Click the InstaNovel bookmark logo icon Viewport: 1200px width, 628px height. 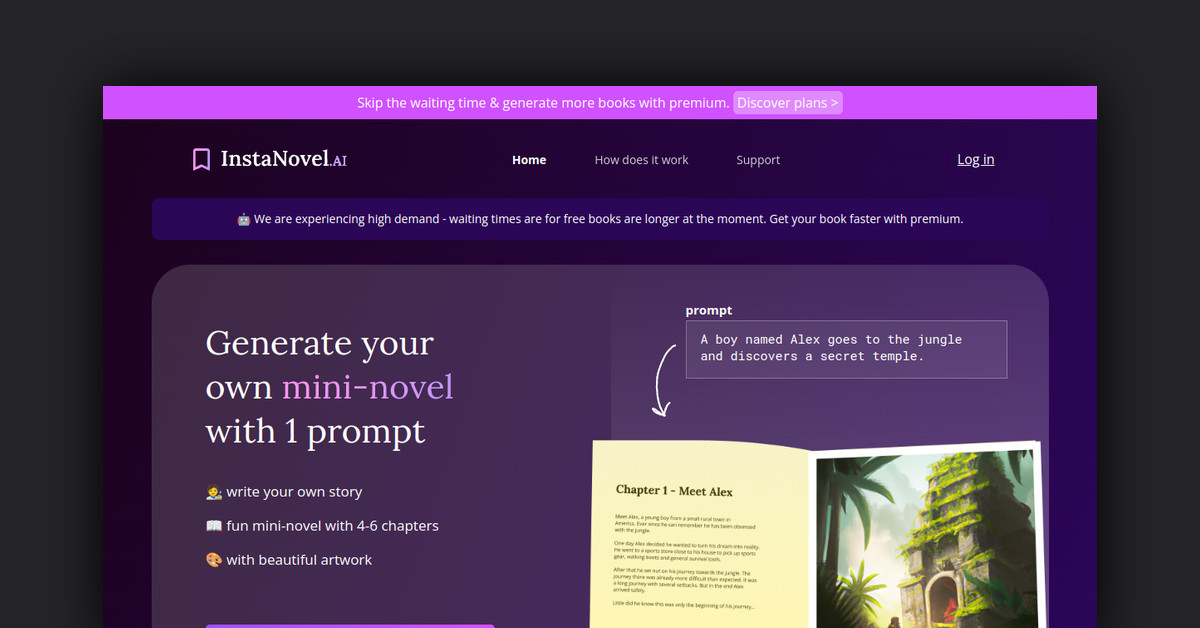point(201,160)
